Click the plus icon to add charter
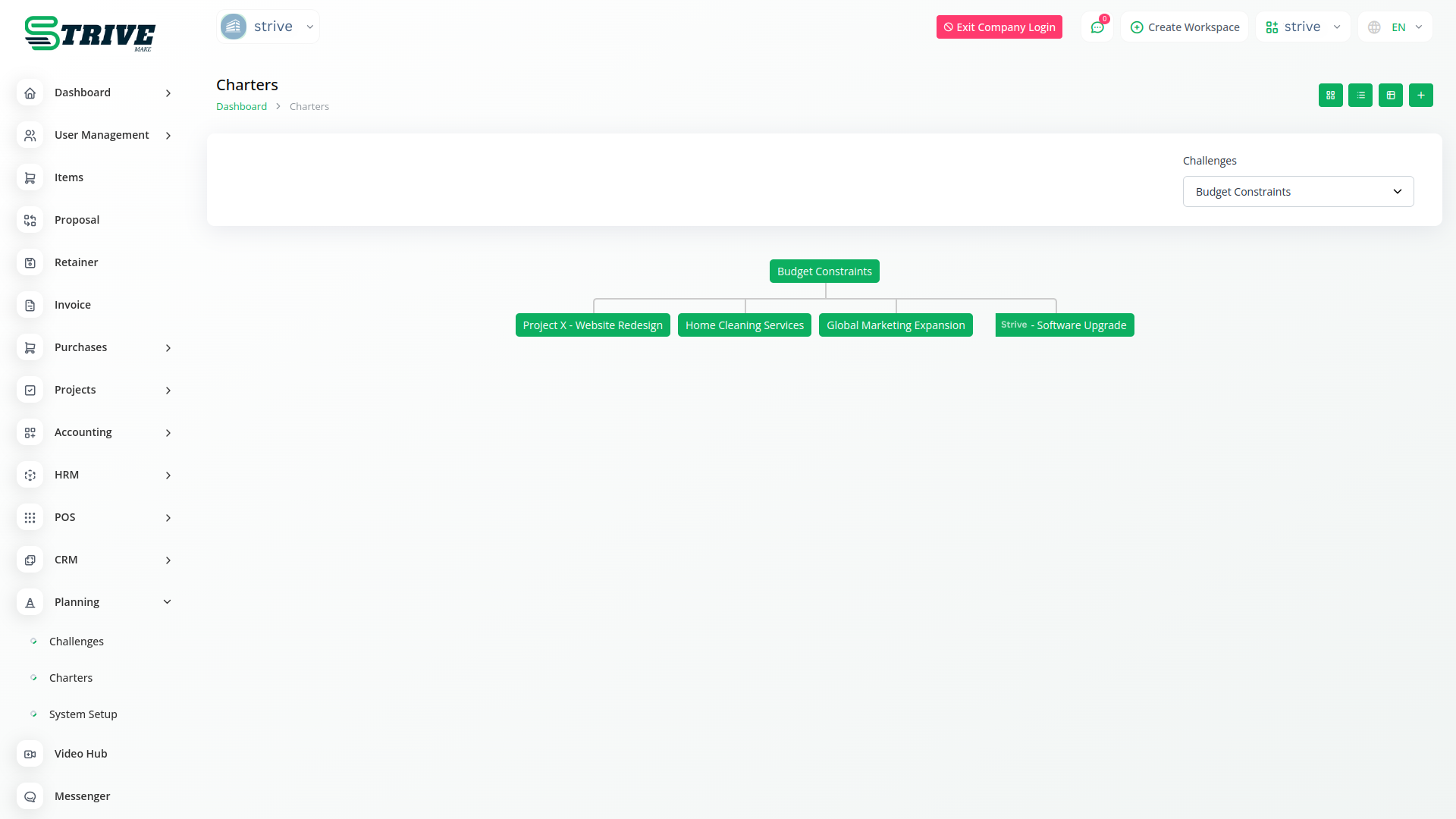Viewport: 1456px width, 819px height. click(x=1421, y=95)
